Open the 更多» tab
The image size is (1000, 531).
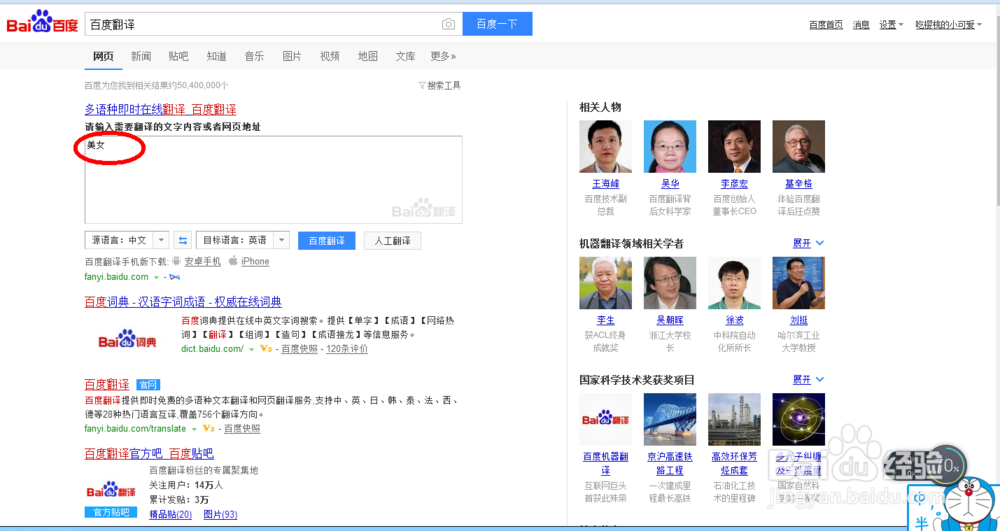click(443, 56)
